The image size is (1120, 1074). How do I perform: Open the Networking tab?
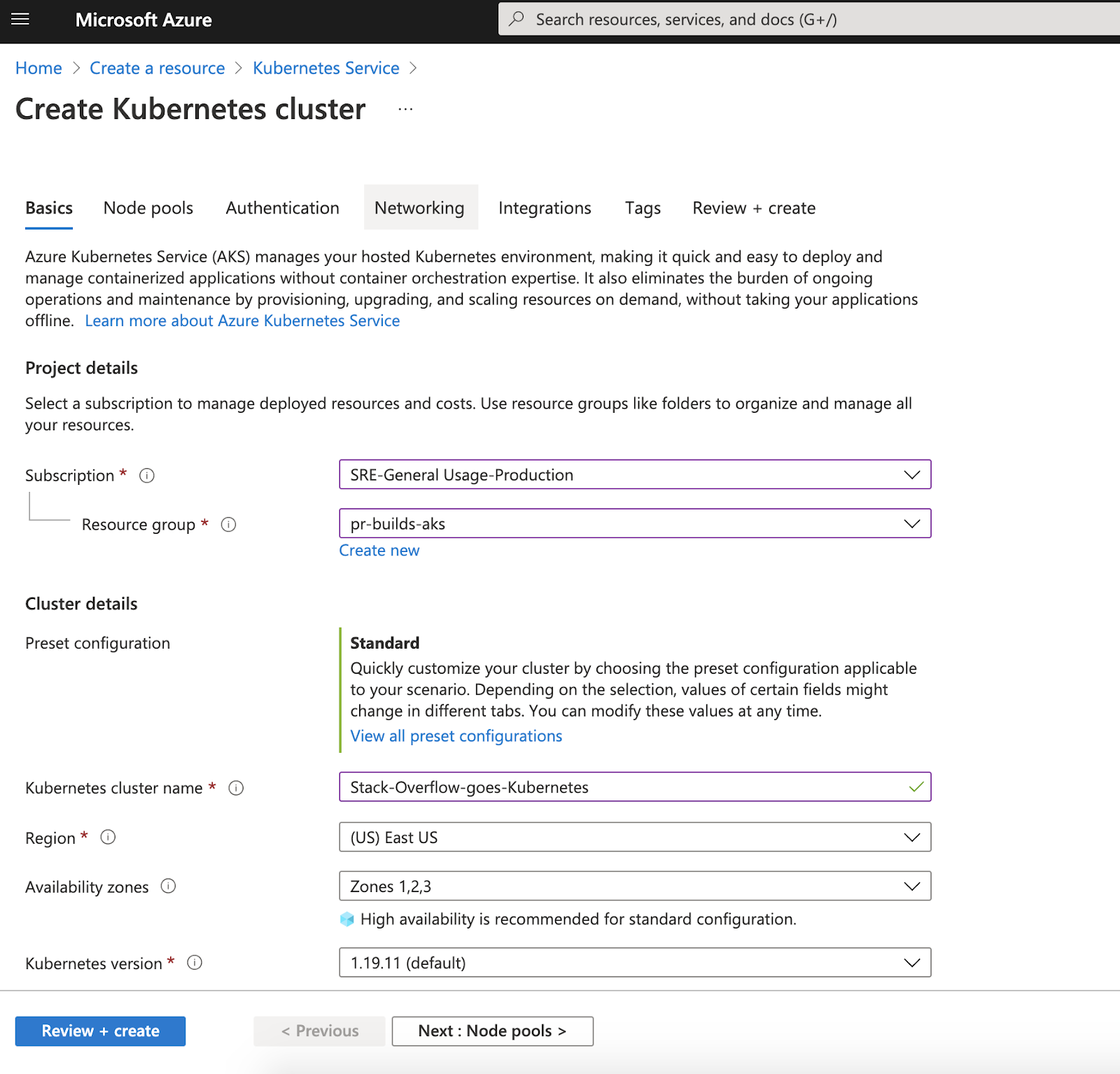click(419, 208)
